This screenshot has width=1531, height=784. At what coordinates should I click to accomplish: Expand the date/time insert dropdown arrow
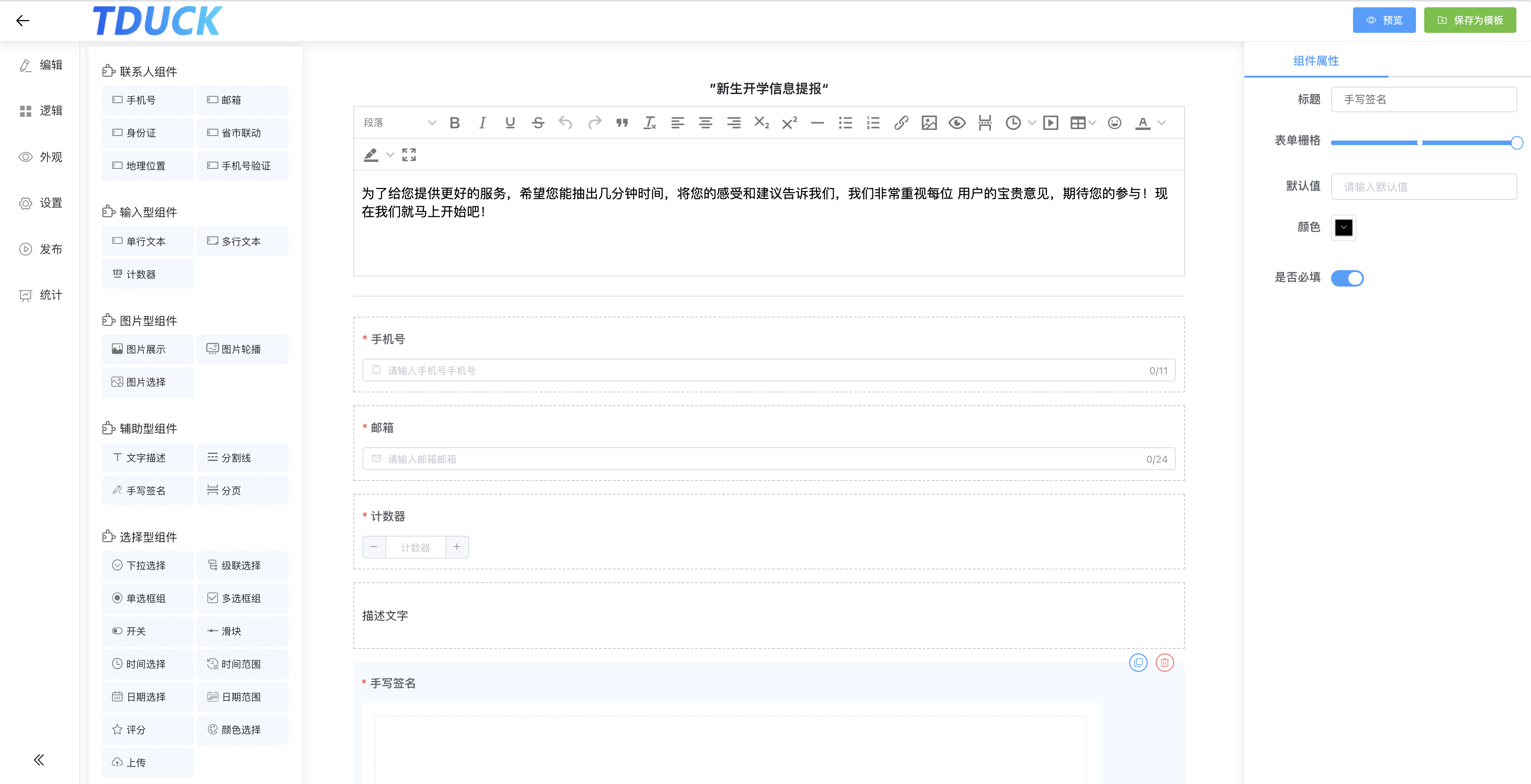[1033, 123]
